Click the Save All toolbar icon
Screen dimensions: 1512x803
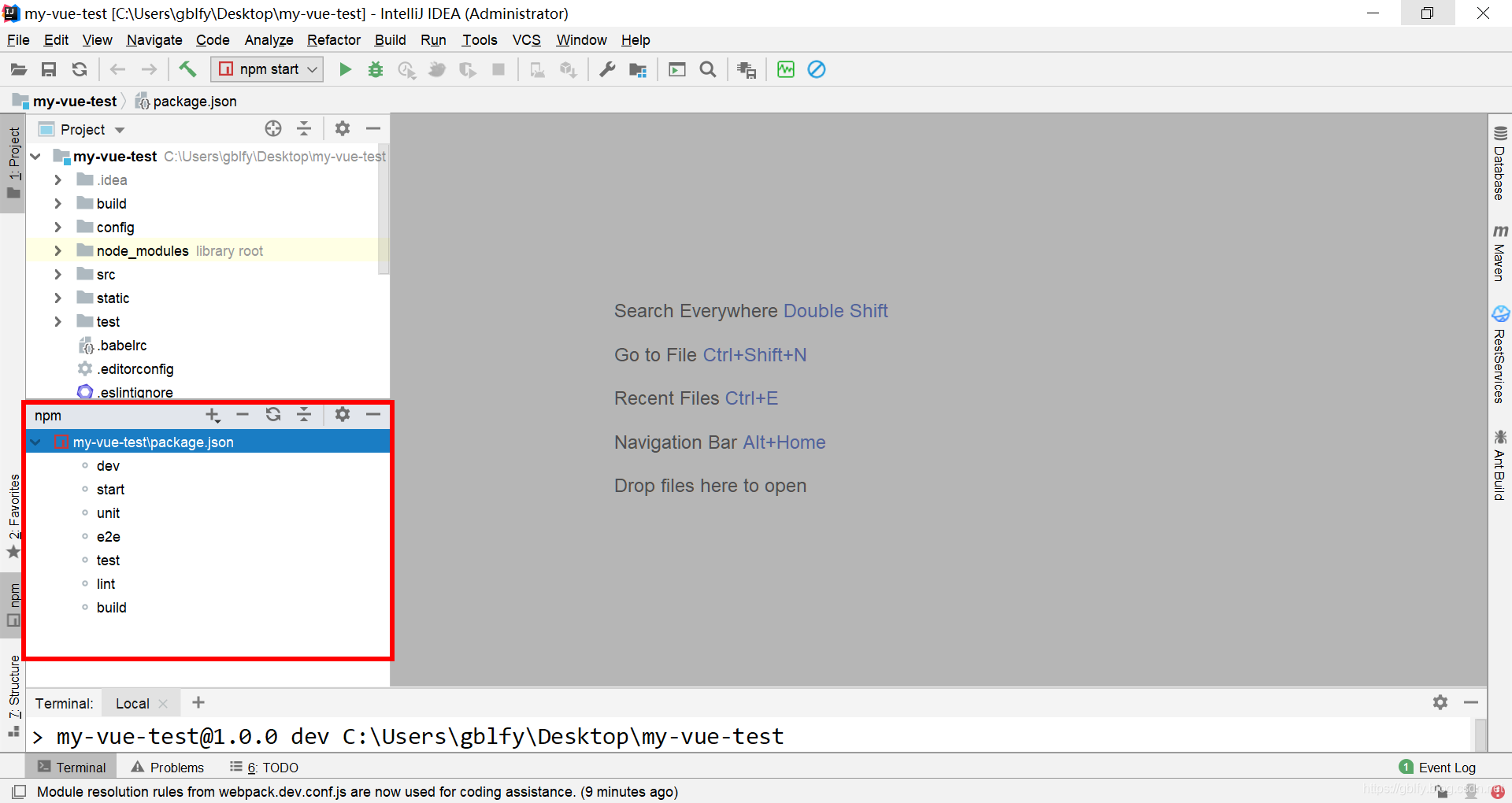49,69
